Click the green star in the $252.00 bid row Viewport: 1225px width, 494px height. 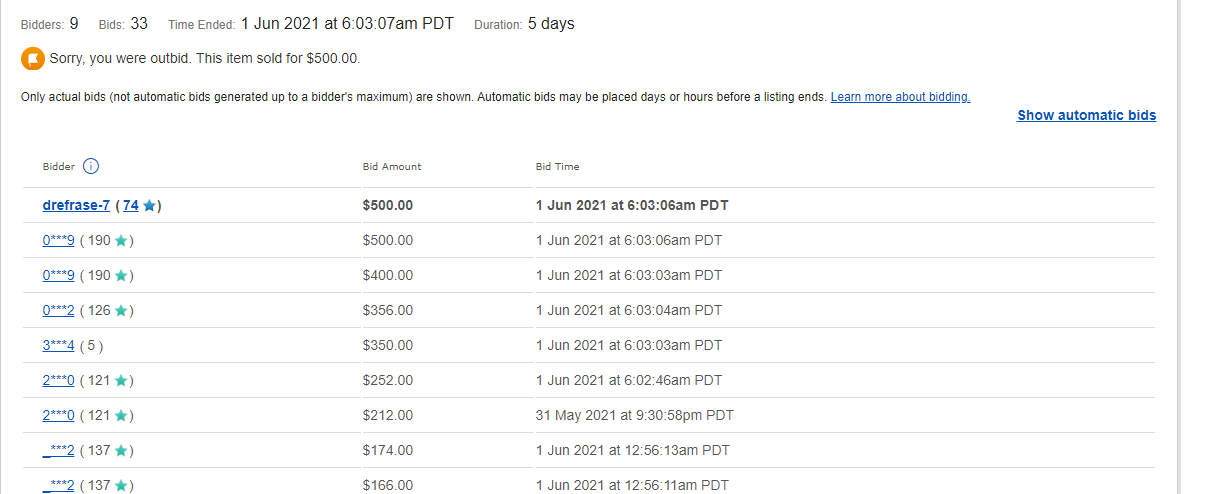coord(121,381)
